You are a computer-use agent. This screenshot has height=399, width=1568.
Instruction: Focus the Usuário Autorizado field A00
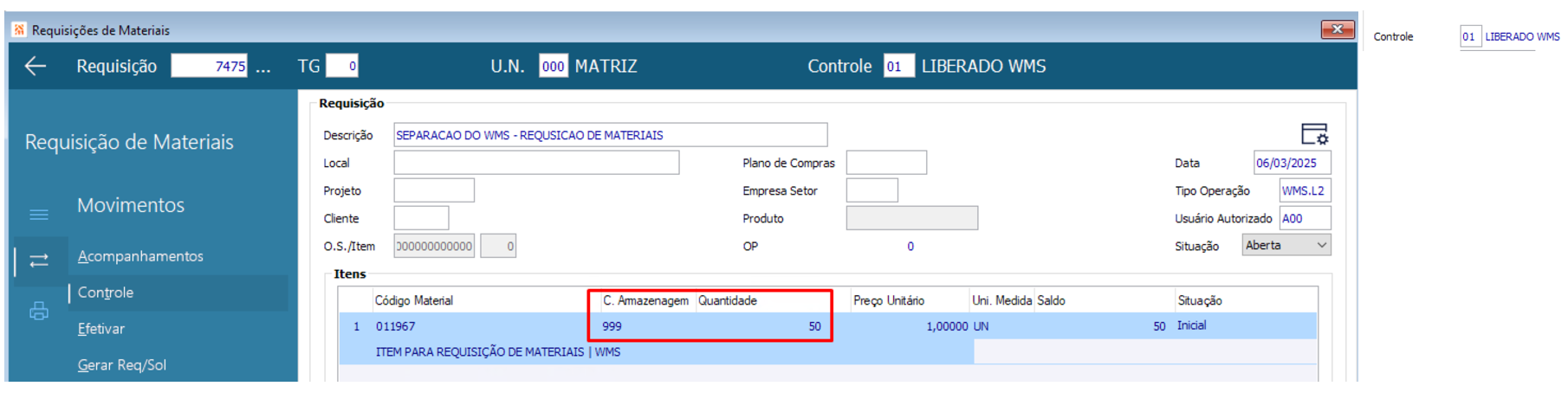tap(1305, 218)
